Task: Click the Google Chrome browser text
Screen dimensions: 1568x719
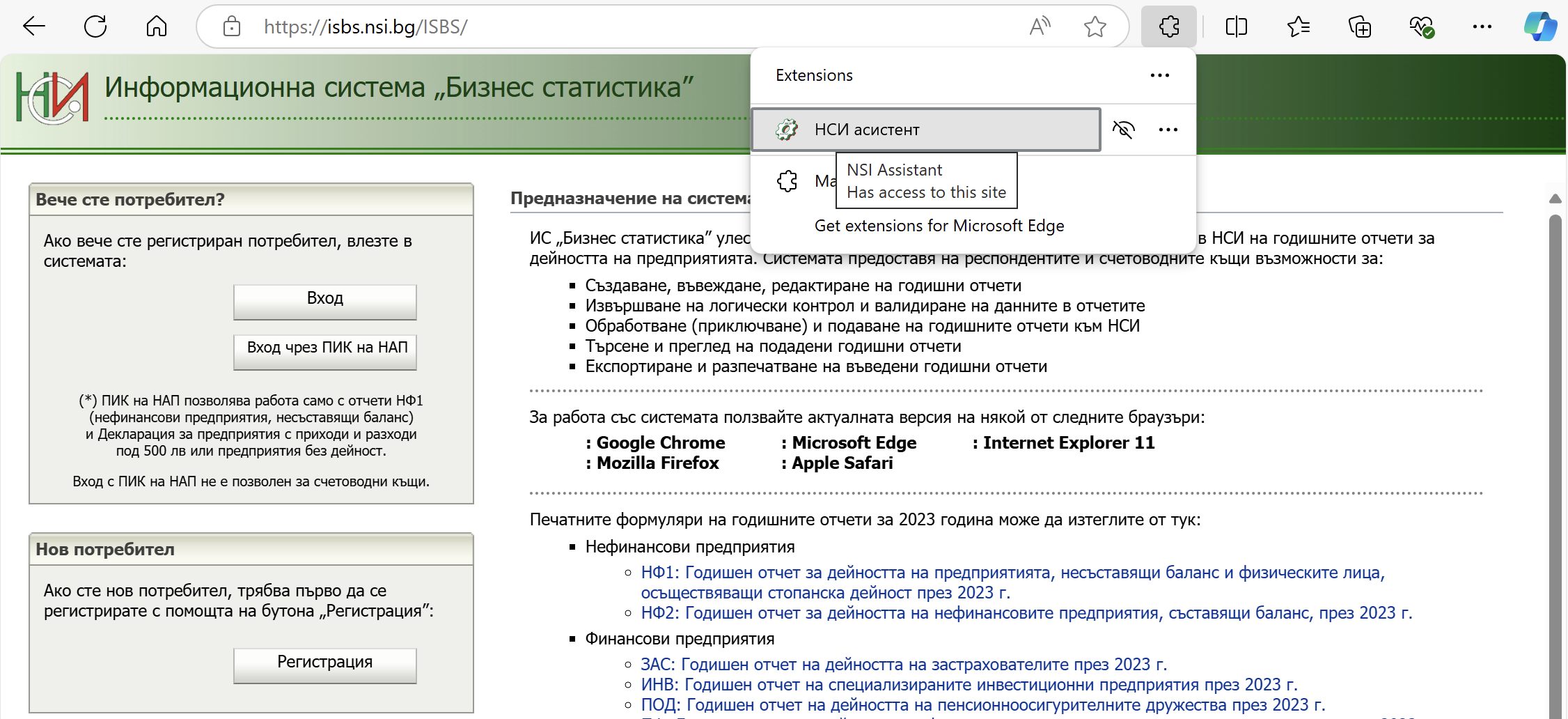Action: [x=661, y=443]
